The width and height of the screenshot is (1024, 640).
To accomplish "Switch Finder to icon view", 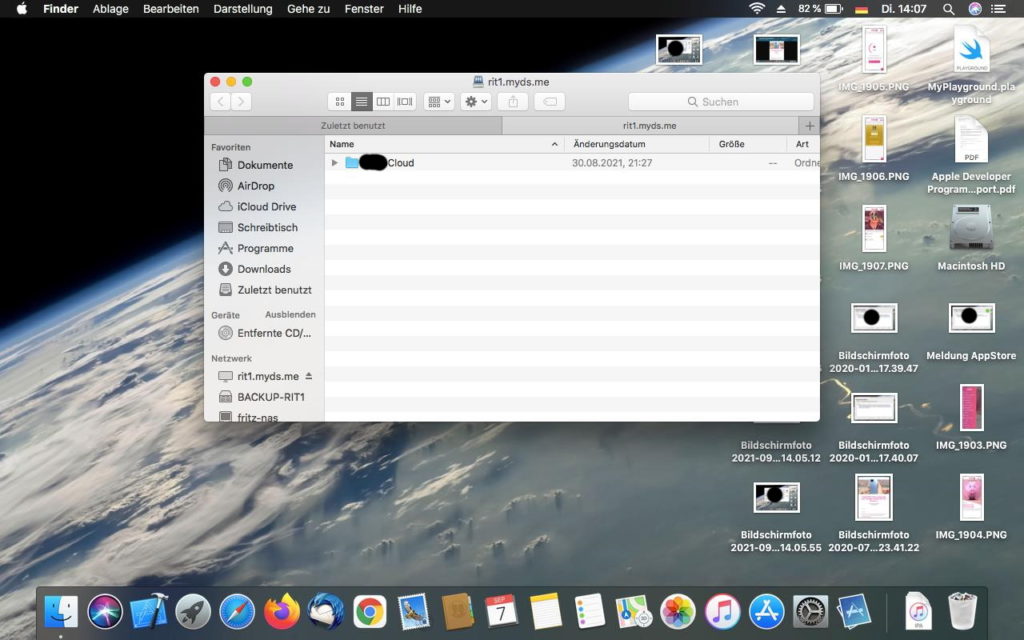I will pyautogui.click(x=340, y=102).
